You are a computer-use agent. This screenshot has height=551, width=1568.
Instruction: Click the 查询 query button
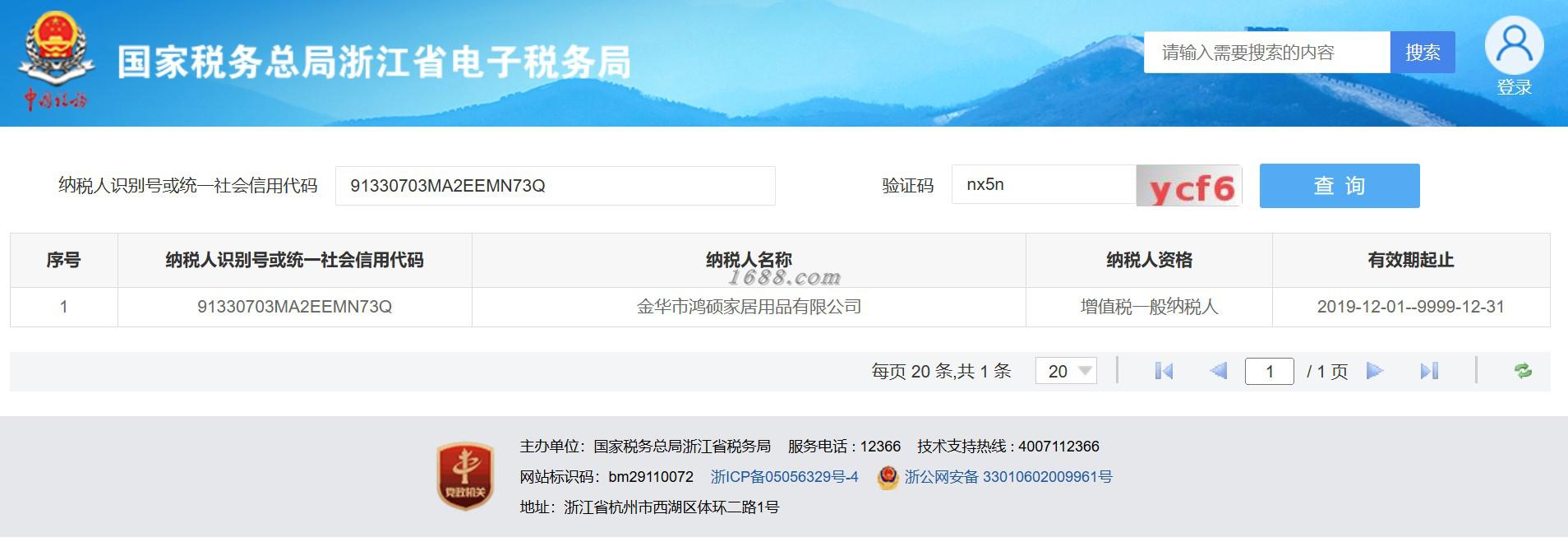[1340, 186]
